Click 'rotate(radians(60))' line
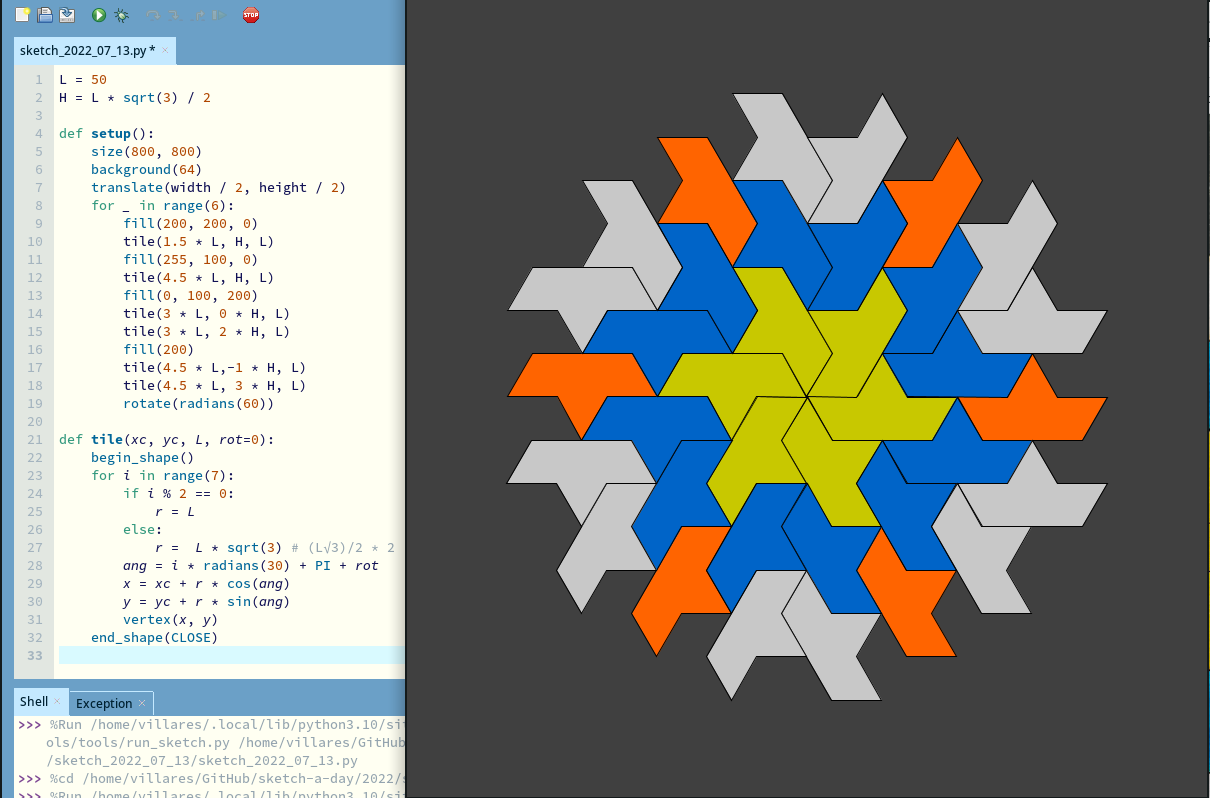This screenshot has height=798, width=1210. point(199,403)
